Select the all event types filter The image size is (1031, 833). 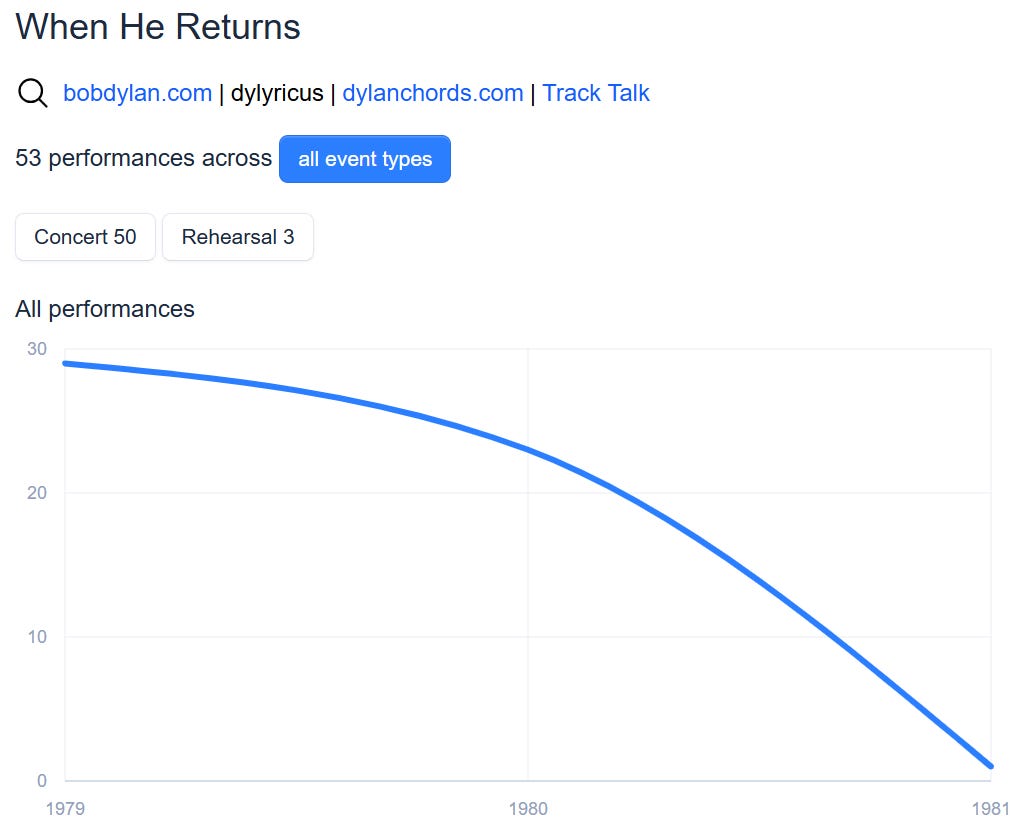[365, 159]
